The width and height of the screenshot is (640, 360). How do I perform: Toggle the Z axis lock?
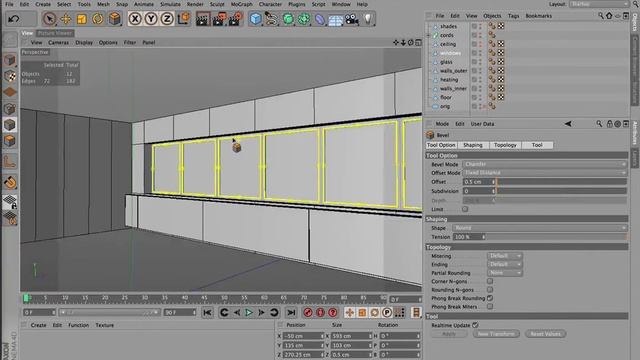(167, 19)
